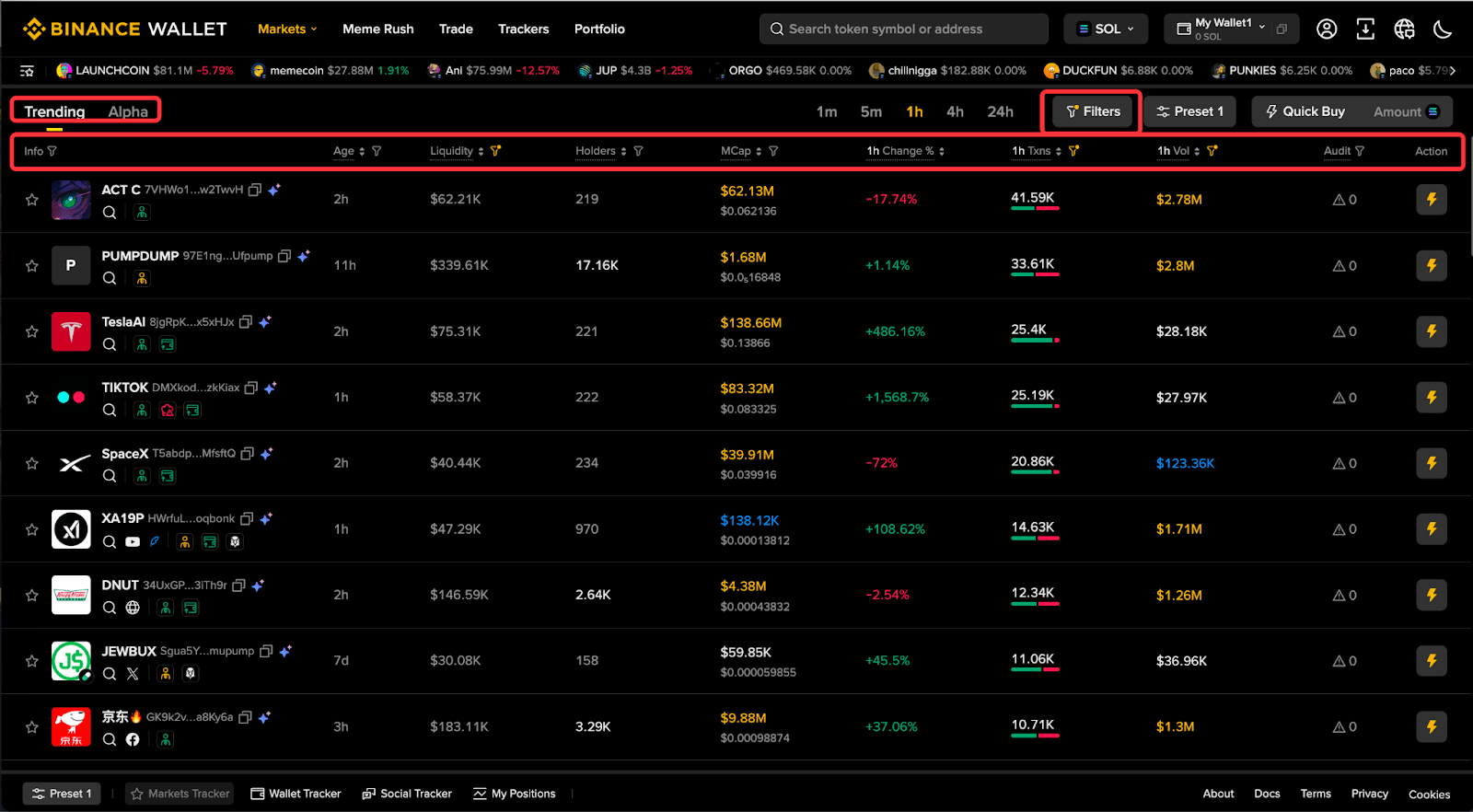1473x812 pixels.
Task: Open DNUT website globe icon
Action: pos(133,608)
